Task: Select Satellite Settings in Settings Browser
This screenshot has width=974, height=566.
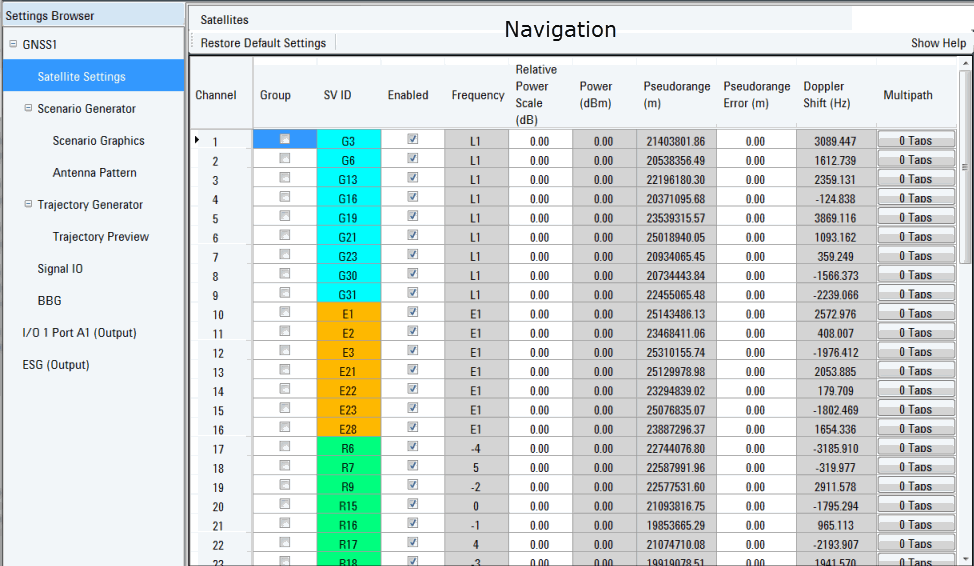Action: point(81,77)
